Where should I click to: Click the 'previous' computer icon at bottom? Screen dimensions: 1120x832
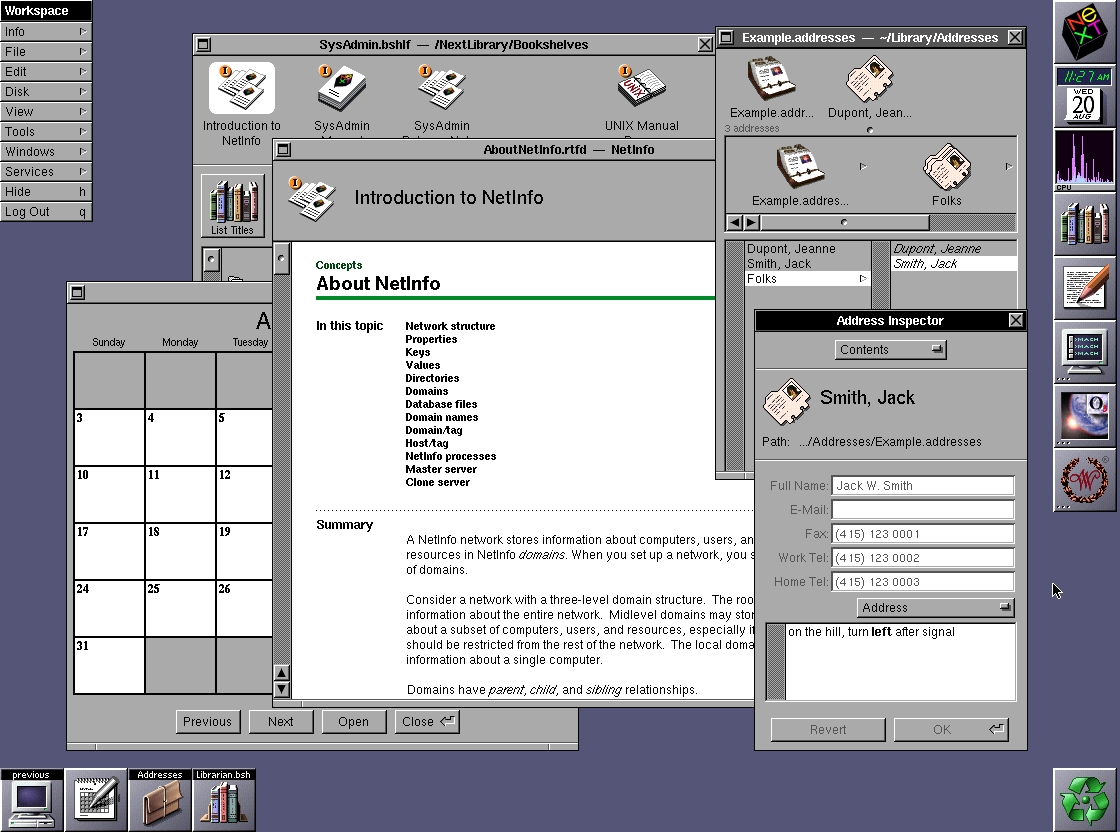(x=31, y=800)
